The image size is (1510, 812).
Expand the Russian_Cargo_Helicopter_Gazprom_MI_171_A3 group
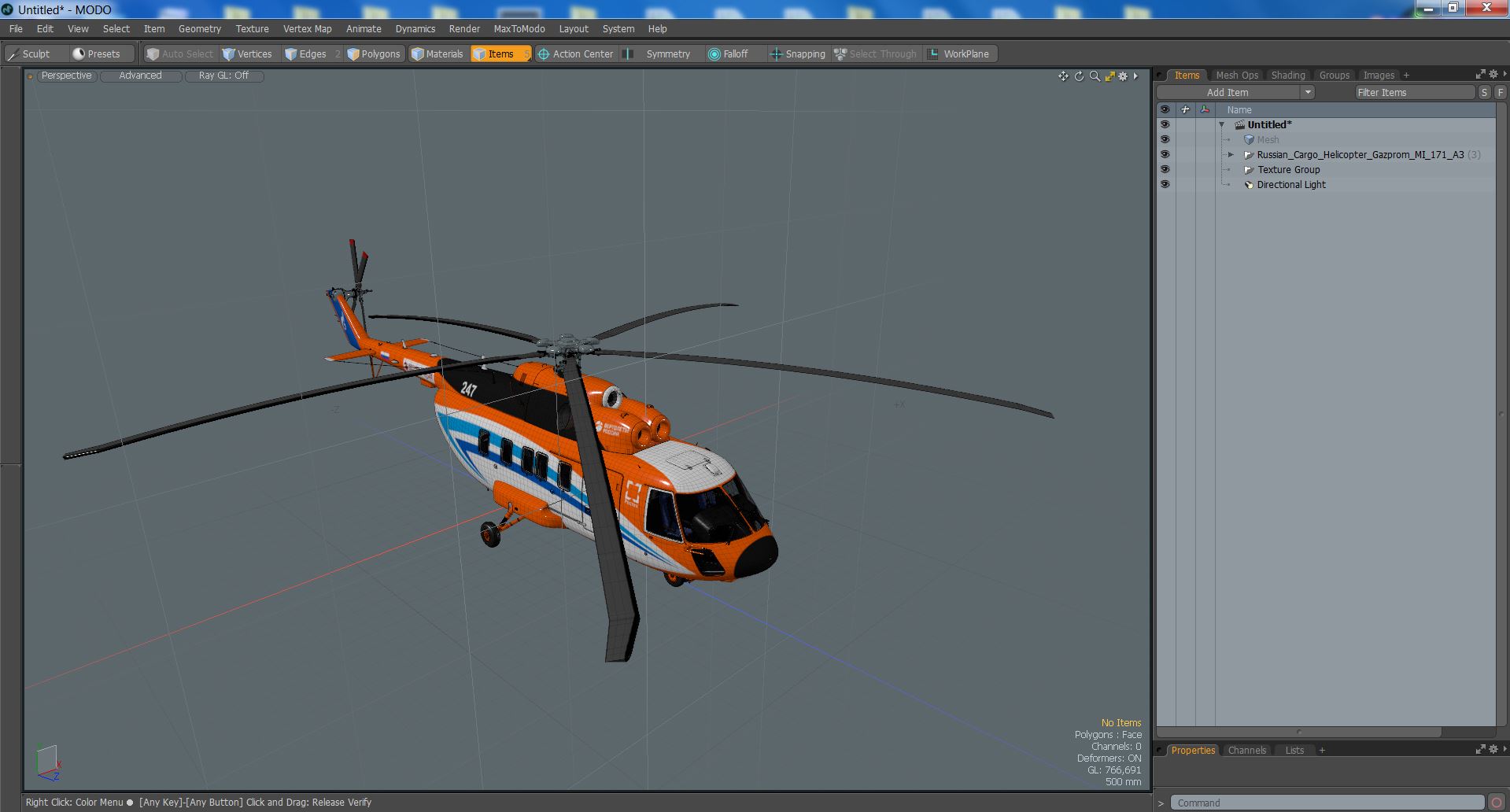[1231, 155]
